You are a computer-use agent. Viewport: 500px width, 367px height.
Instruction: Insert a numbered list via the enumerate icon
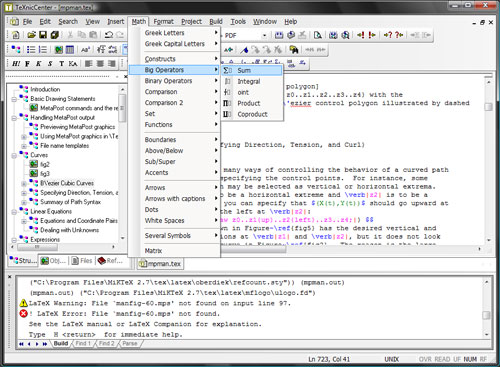43,50
